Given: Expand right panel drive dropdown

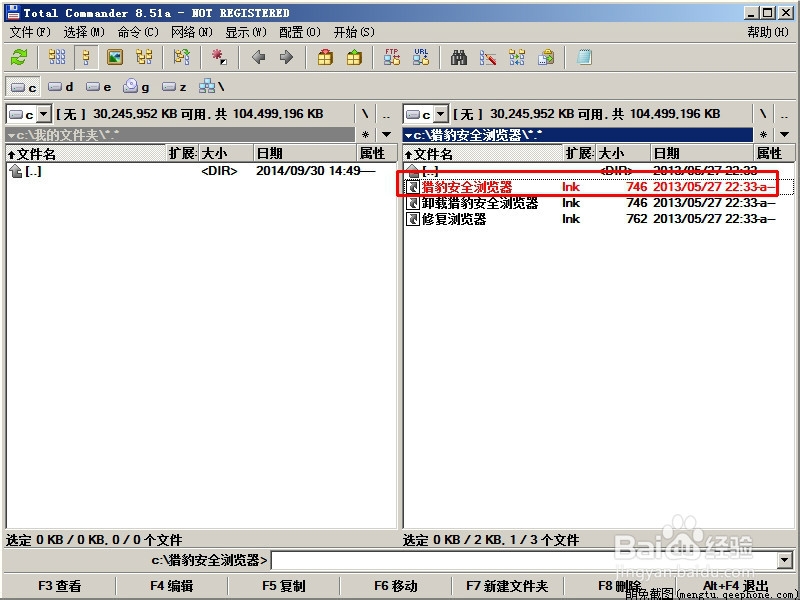Looking at the screenshot, I should (441, 114).
